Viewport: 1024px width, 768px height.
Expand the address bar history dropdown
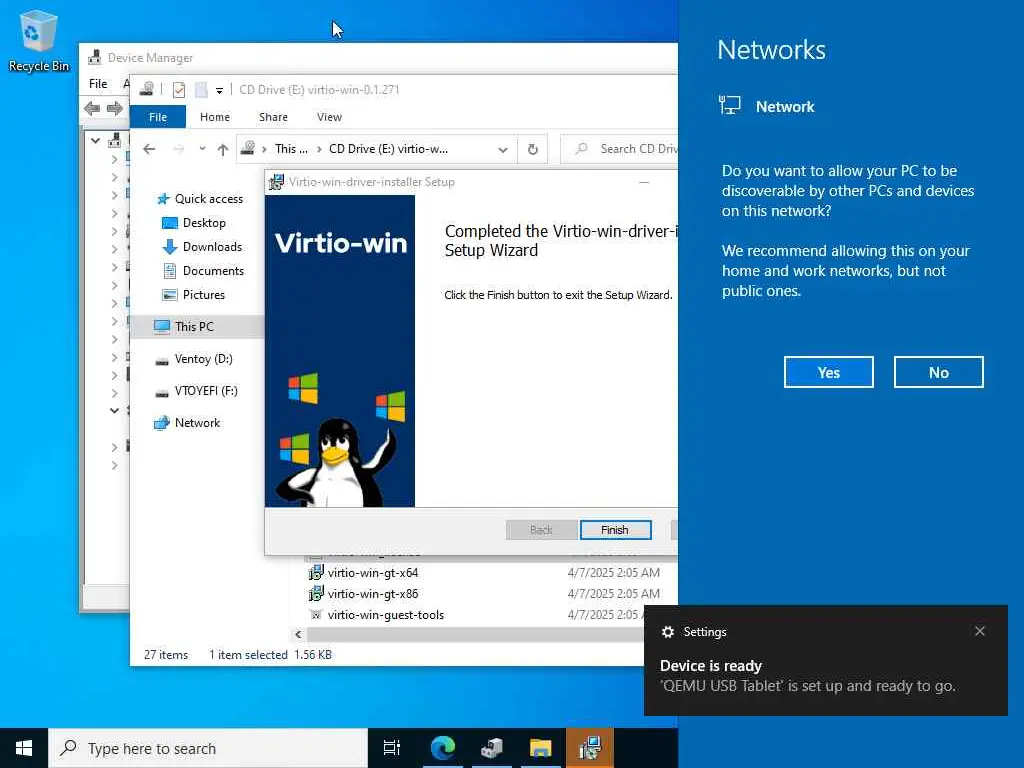point(502,150)
